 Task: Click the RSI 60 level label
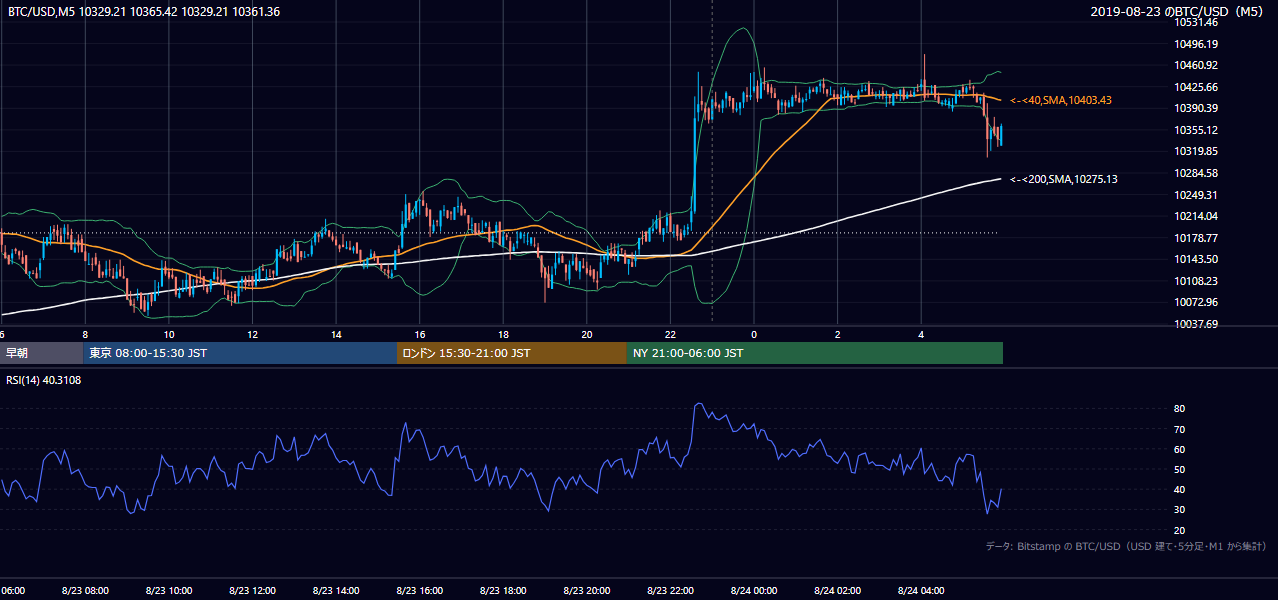(x=1180, y=449)
